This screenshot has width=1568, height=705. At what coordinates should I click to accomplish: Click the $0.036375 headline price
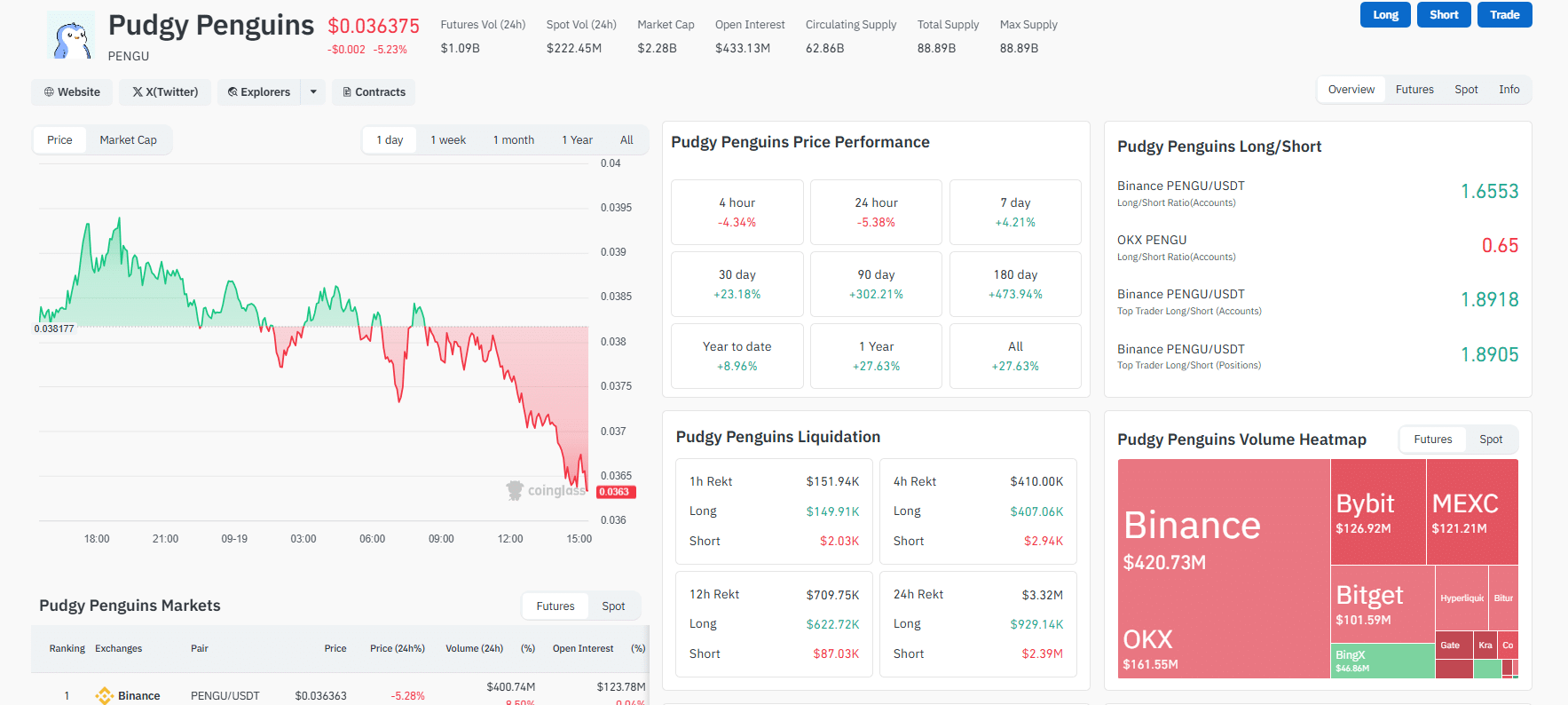click(x=374, y=27)
